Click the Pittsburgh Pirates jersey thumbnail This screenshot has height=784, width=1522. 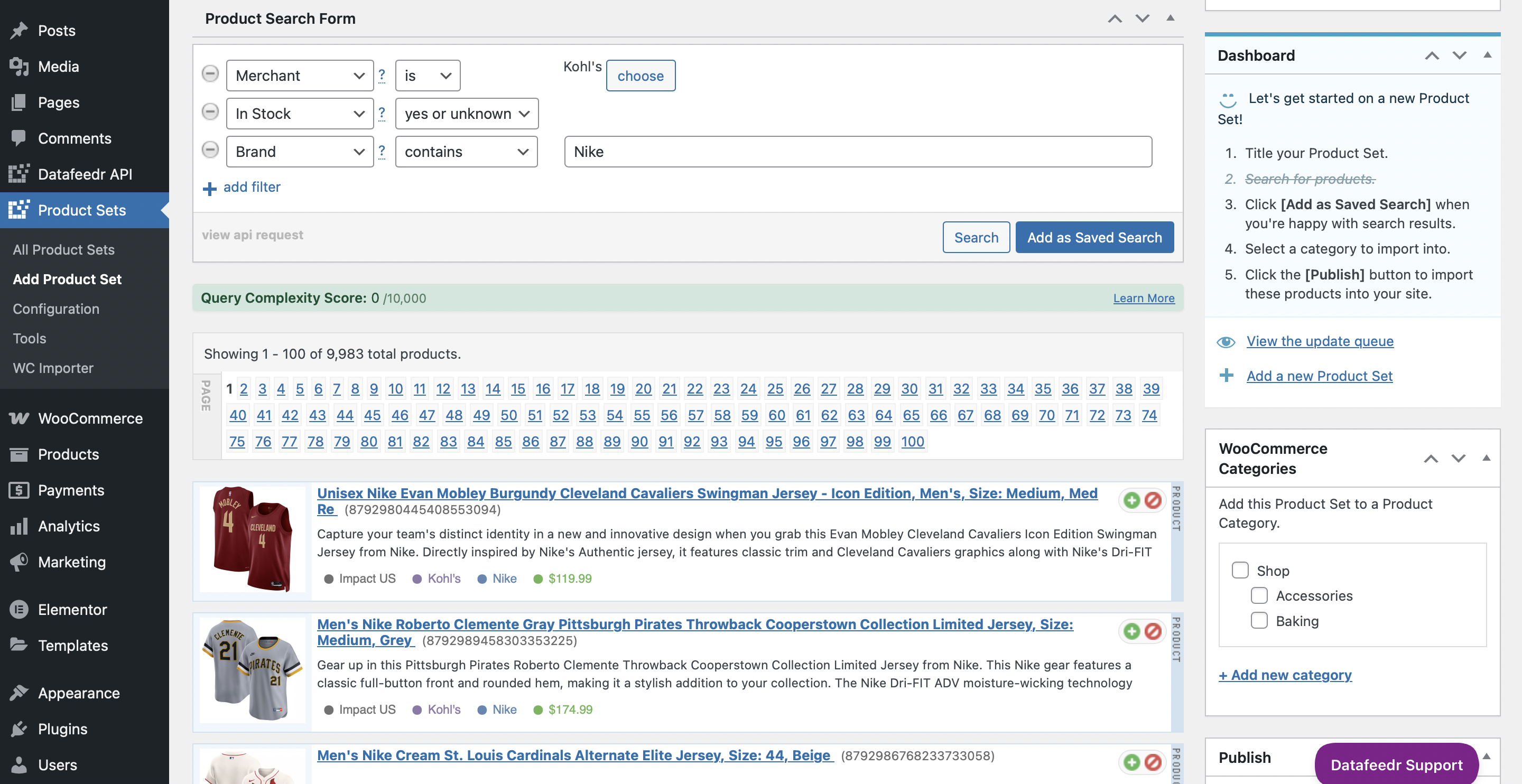(x=252, y=670)
